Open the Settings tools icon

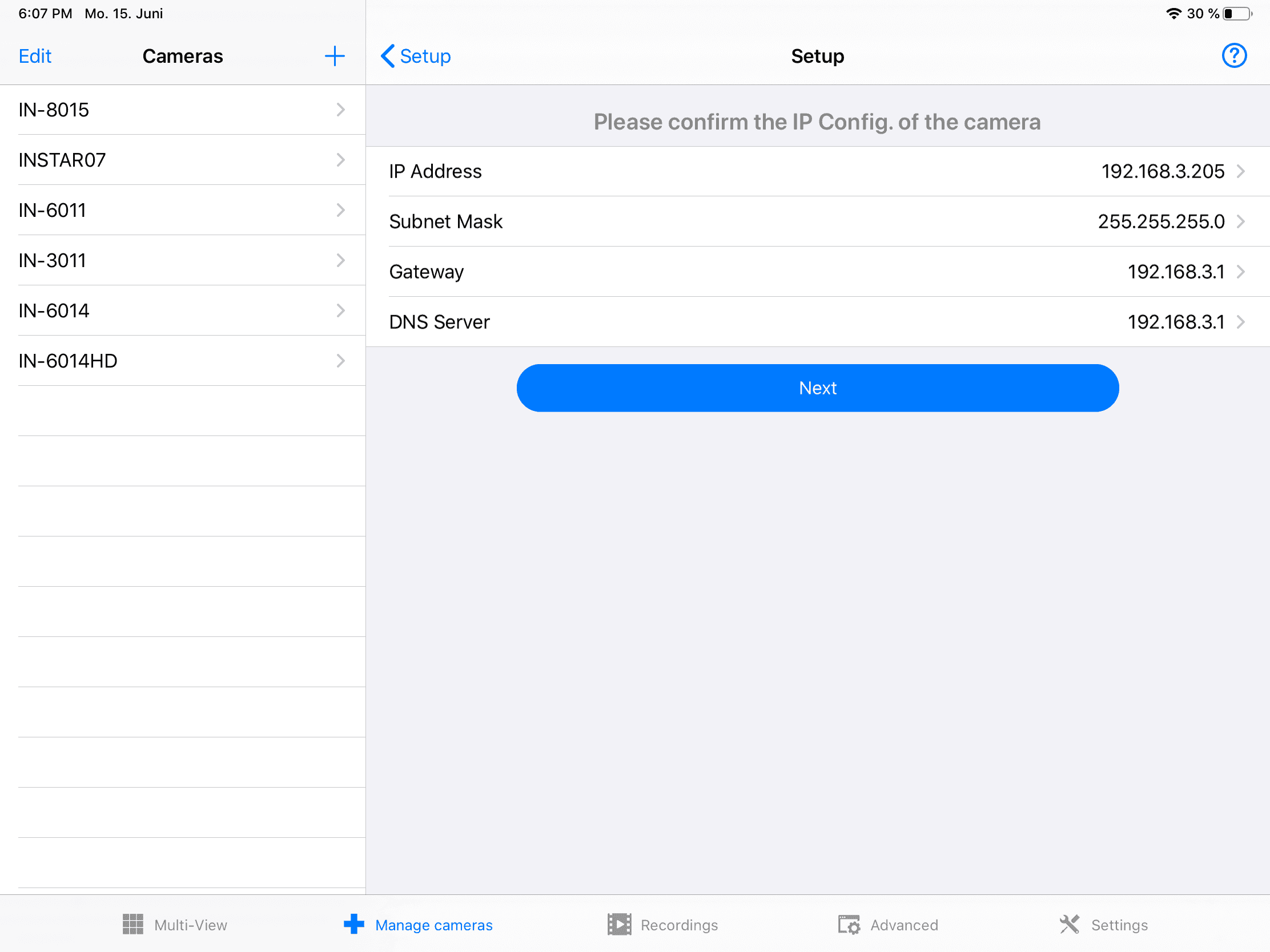[1069, 925]
